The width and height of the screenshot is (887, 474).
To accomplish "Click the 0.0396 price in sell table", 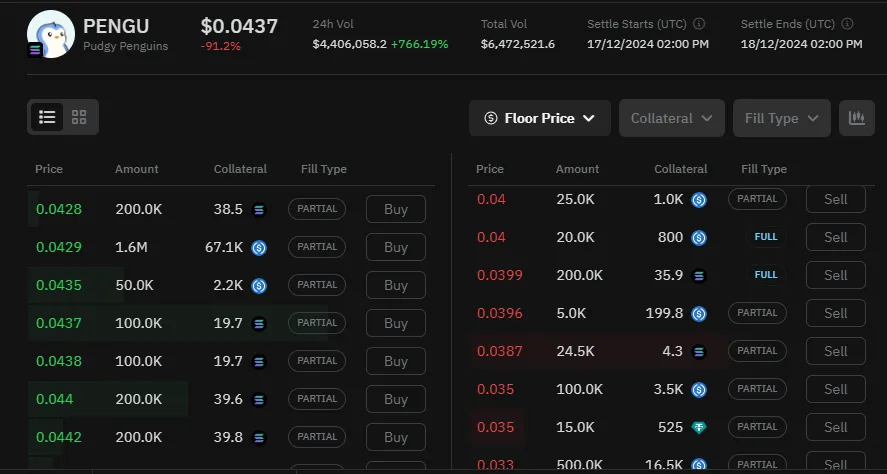I will pos(500,313).
